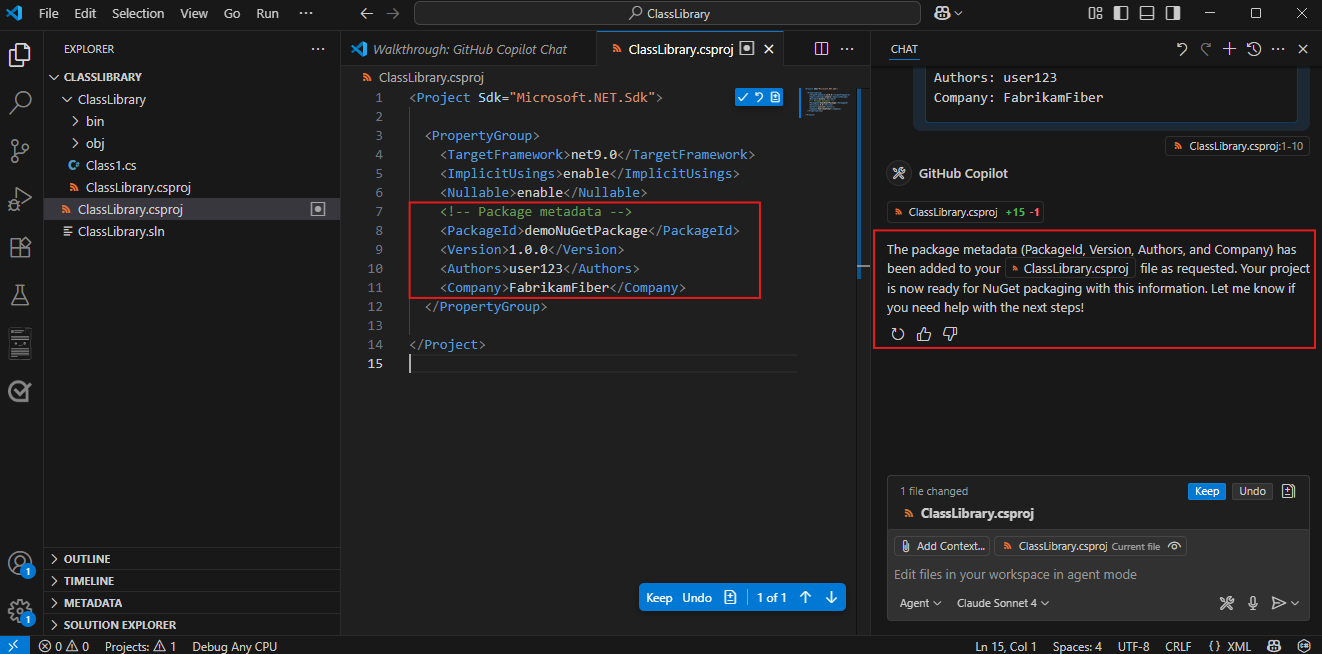Open the Search view icon
Viewport: 1322px width, 654px height.
pyautogui.click(x=20, y=103)
